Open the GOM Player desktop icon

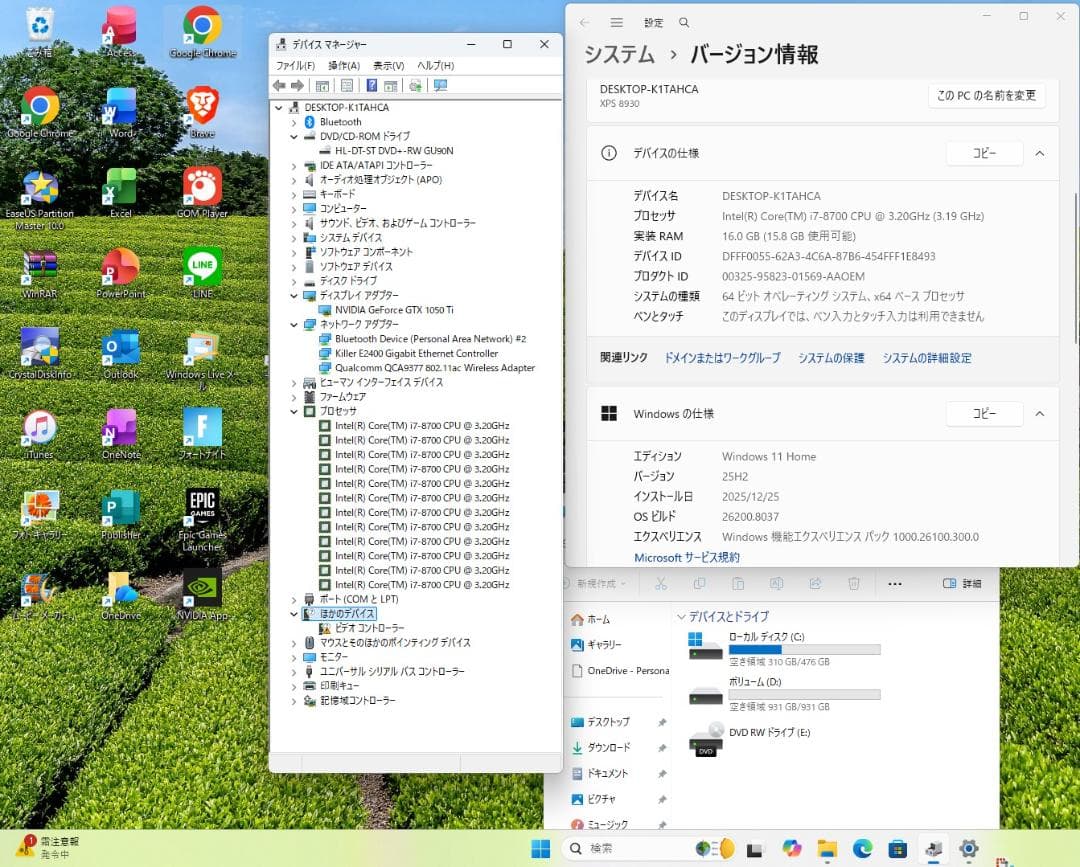[x=202, y=192]
